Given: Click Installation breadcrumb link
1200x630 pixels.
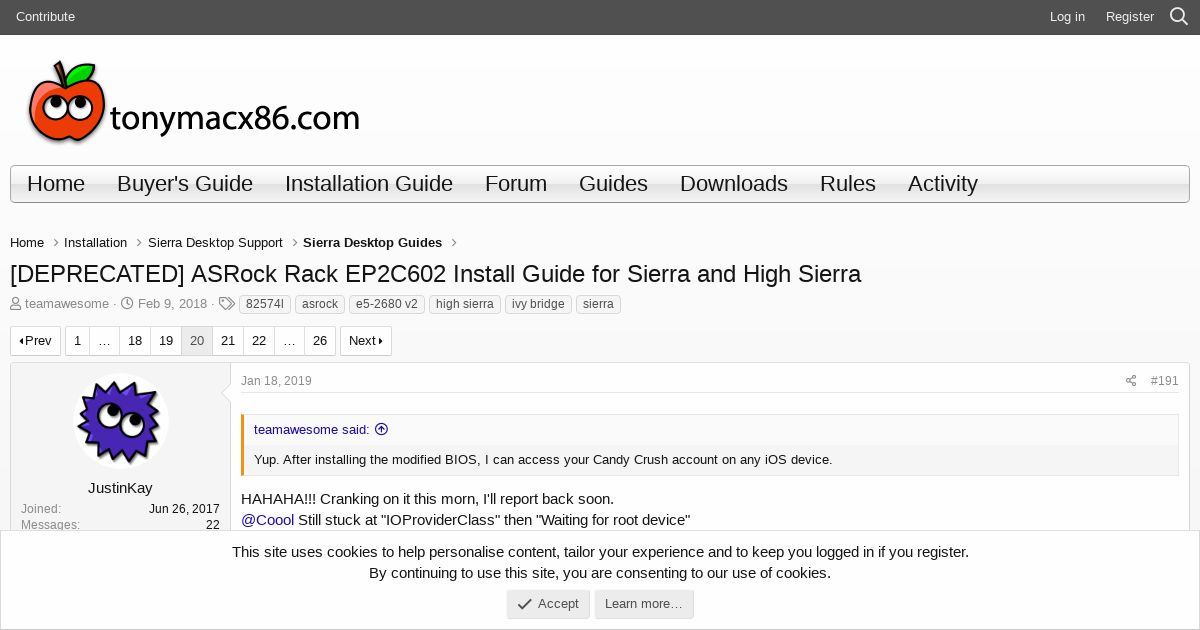Looking at the screenshot, I should click(x=95, y=243).
